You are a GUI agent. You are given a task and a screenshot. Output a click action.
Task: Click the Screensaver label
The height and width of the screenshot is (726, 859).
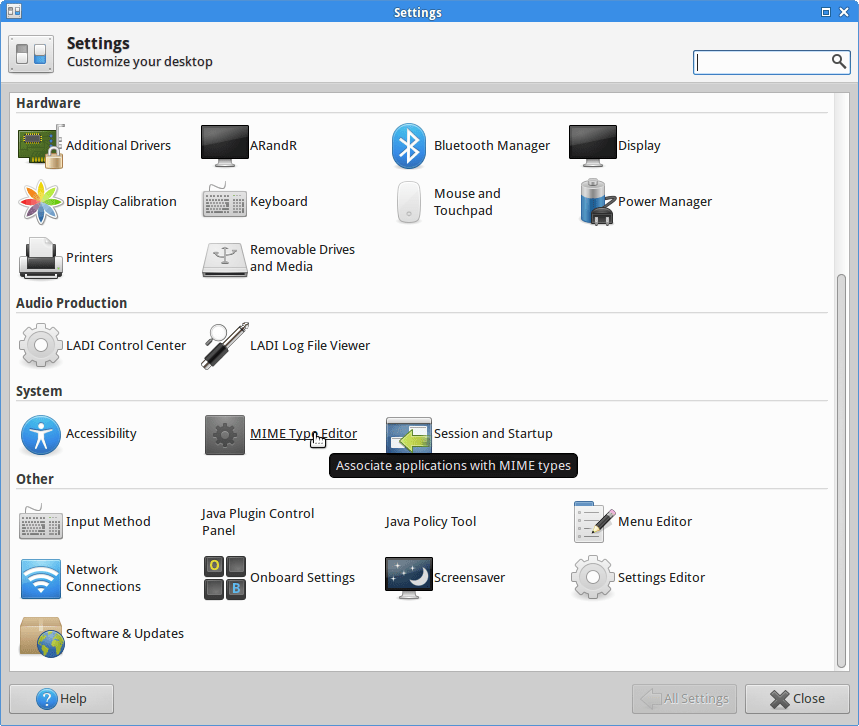tap(469, 578)
